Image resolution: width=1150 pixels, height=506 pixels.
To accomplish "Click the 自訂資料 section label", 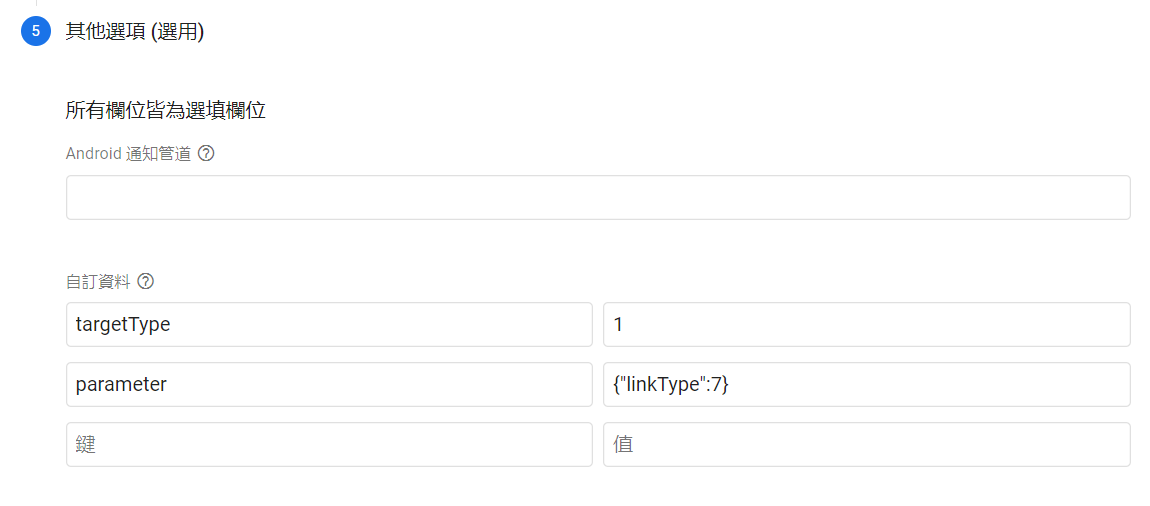I will click(98, 281).
